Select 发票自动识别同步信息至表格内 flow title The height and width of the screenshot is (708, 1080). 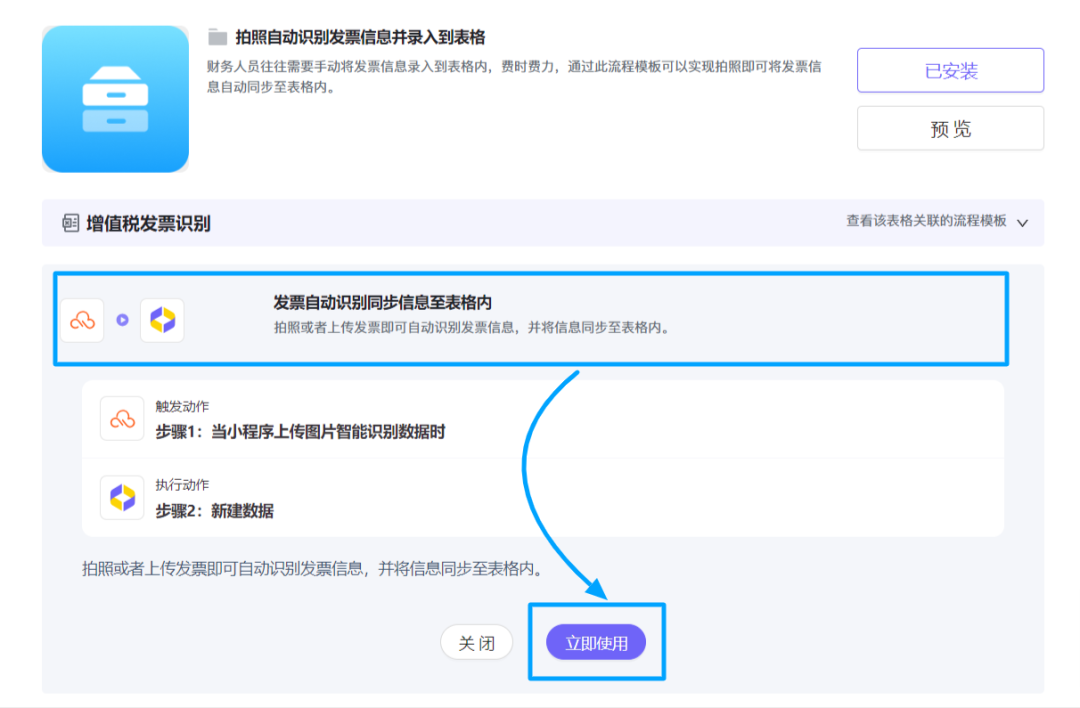coord(382,302)
